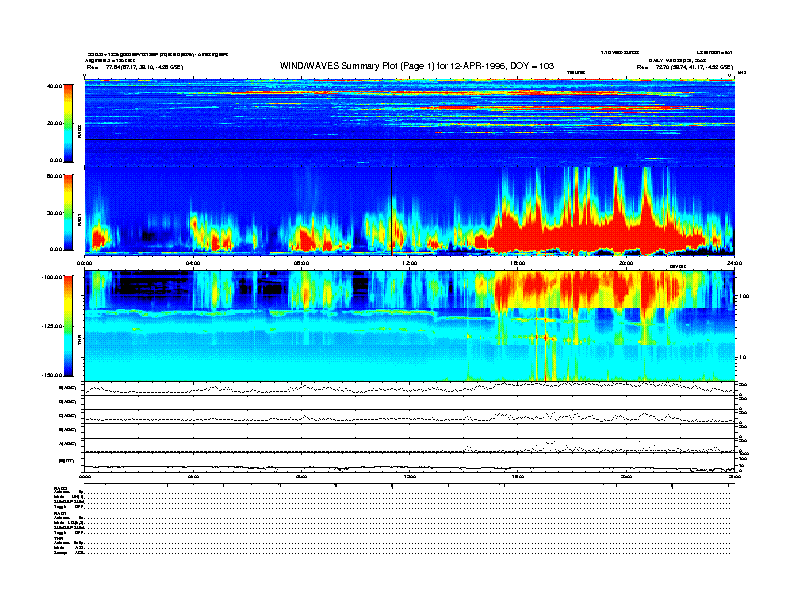Click 20:00 label under the middle spectrogram
The width and height of the screenshot is (792, 612).
pyautogui.click(x=626, y=263)
